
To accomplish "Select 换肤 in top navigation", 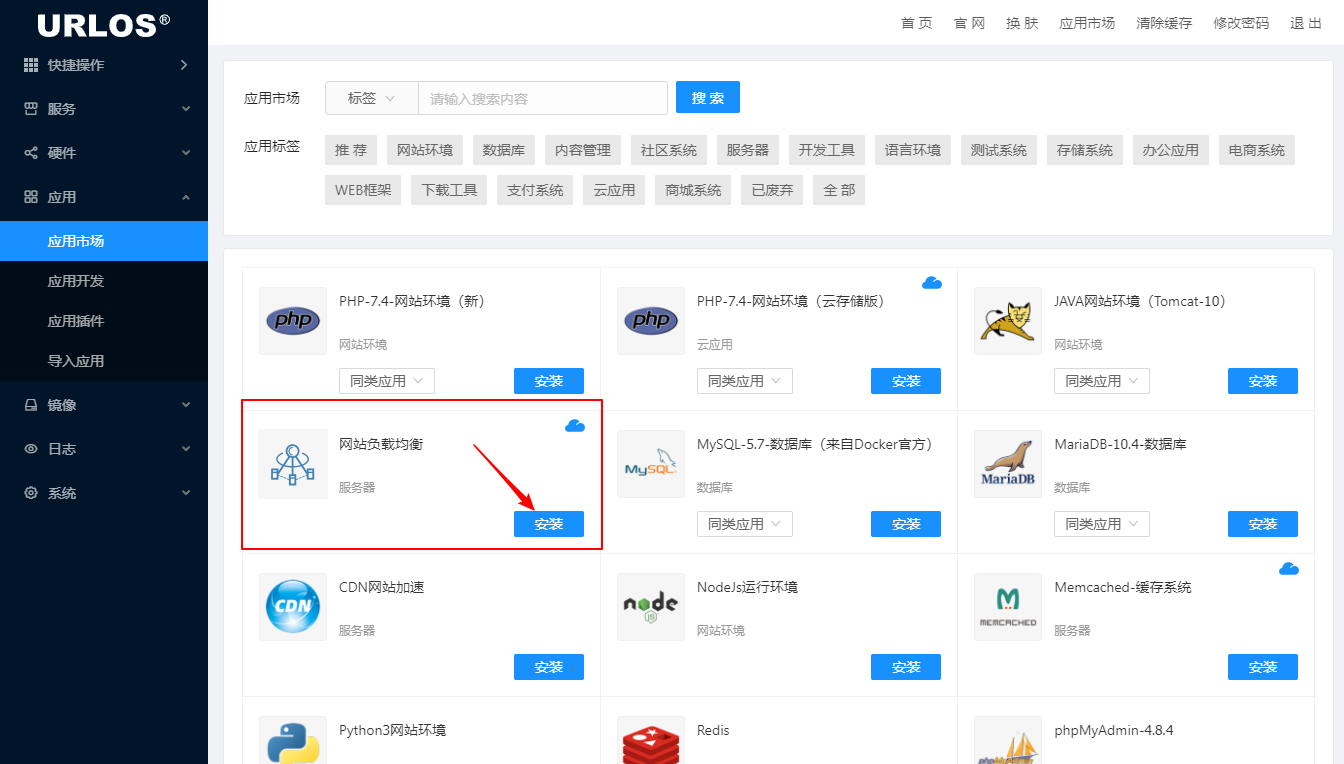I will (x=1022, y=23).
